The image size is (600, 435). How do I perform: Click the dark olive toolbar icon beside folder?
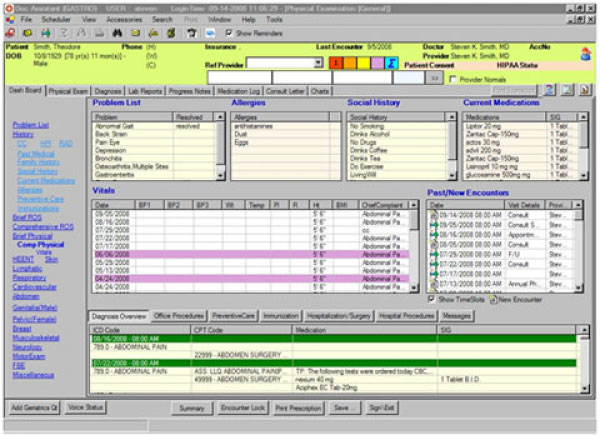[171, 33]
